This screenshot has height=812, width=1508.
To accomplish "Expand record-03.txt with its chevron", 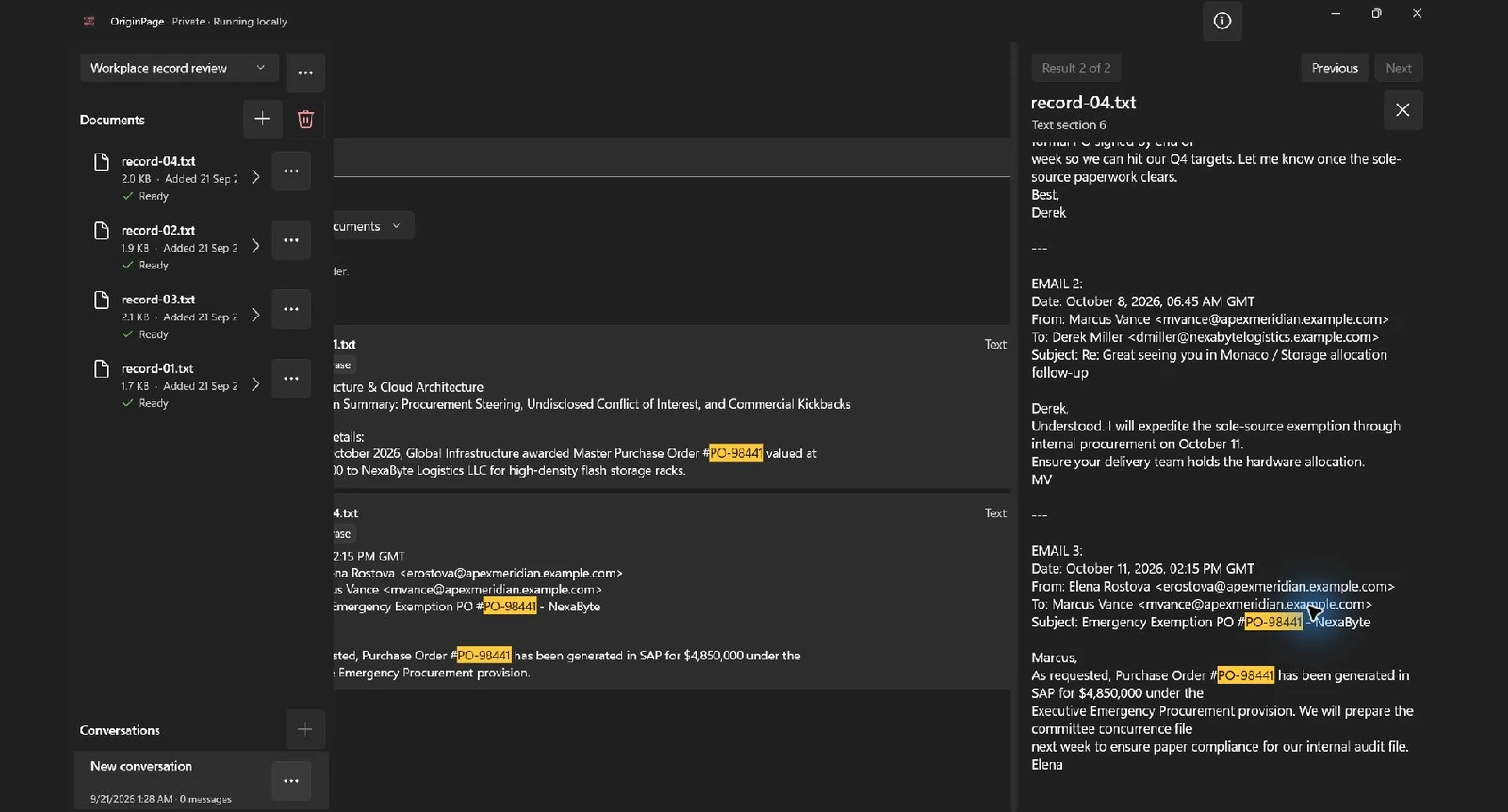I will click(x=255, y=315).
